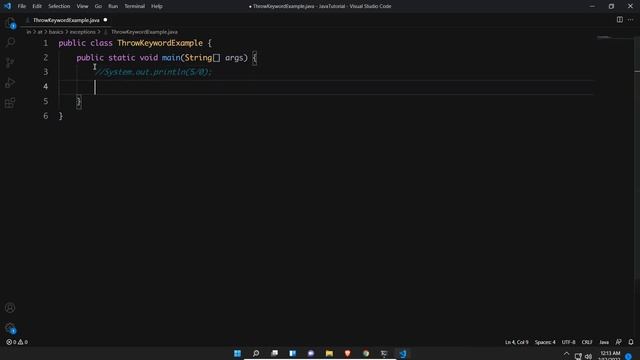
Task: Open the Manage gear icon
Action: [10, 327]
